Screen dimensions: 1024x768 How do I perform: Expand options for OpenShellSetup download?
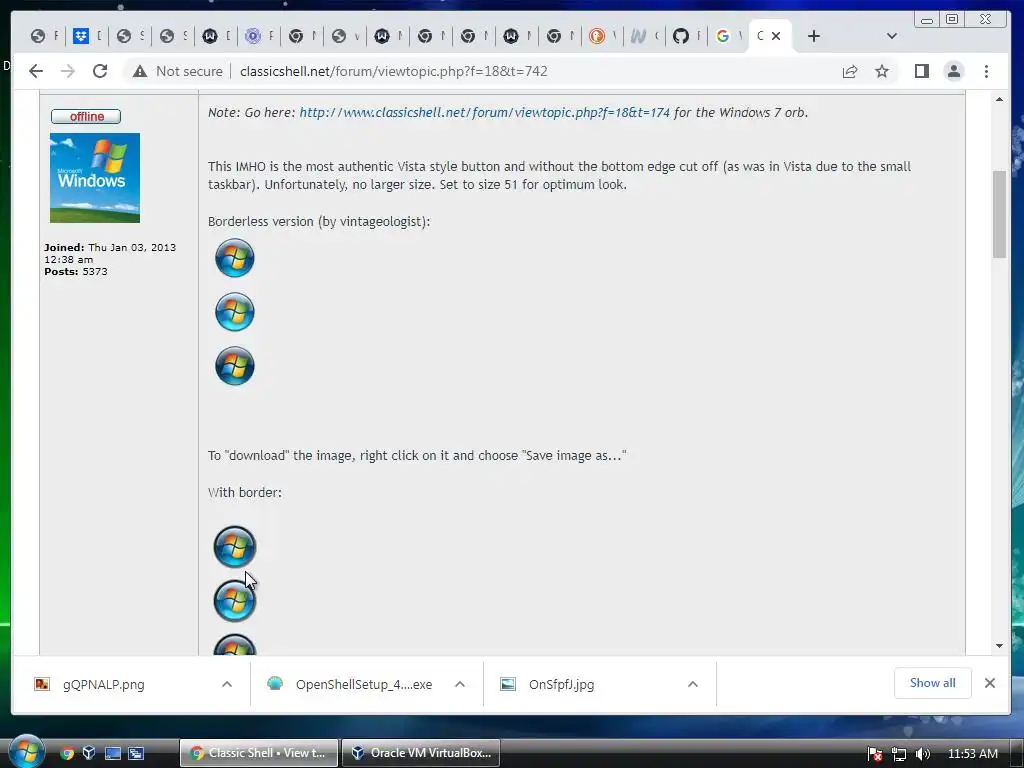point(460,684)
